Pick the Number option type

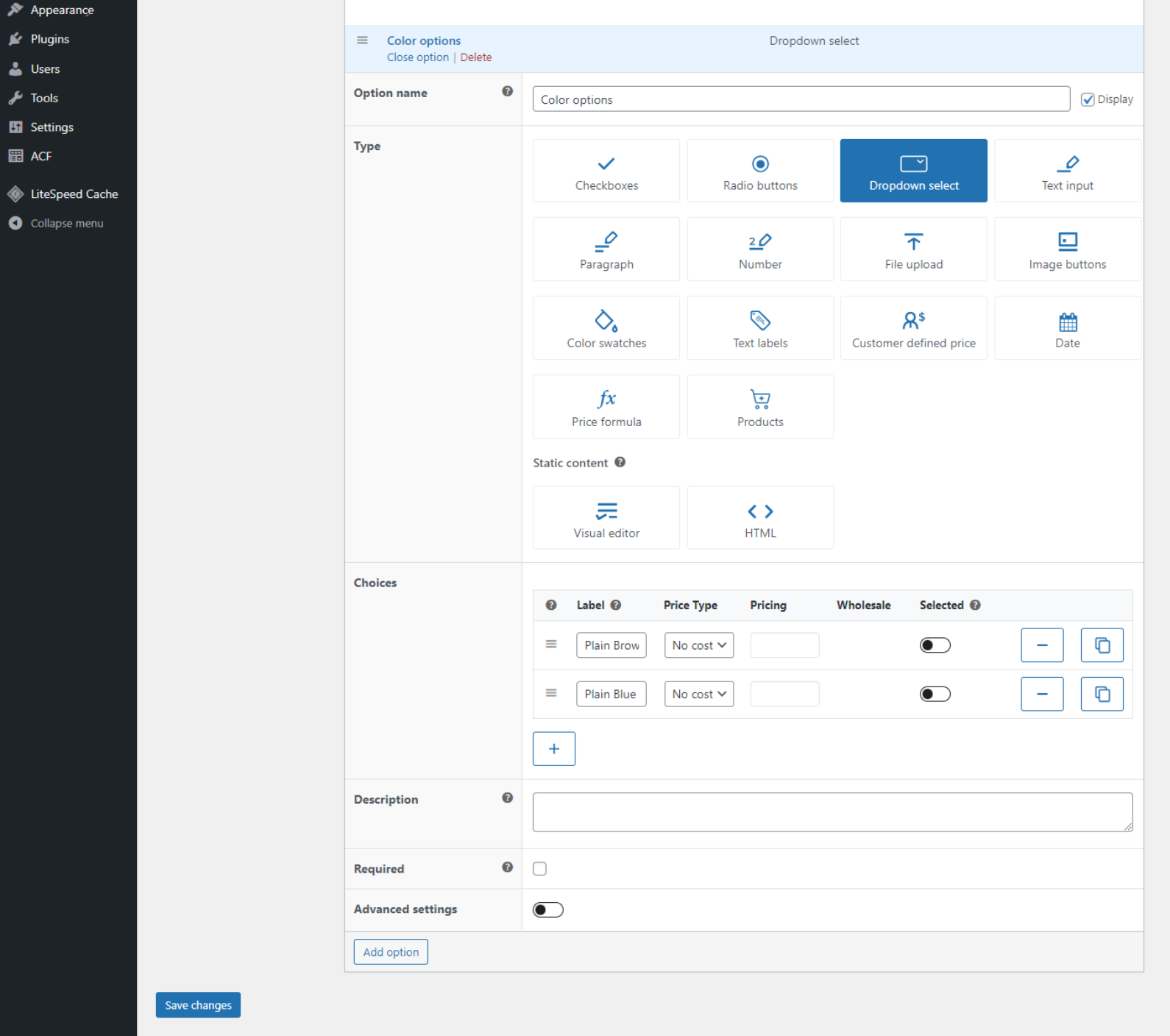pos(760,249)
